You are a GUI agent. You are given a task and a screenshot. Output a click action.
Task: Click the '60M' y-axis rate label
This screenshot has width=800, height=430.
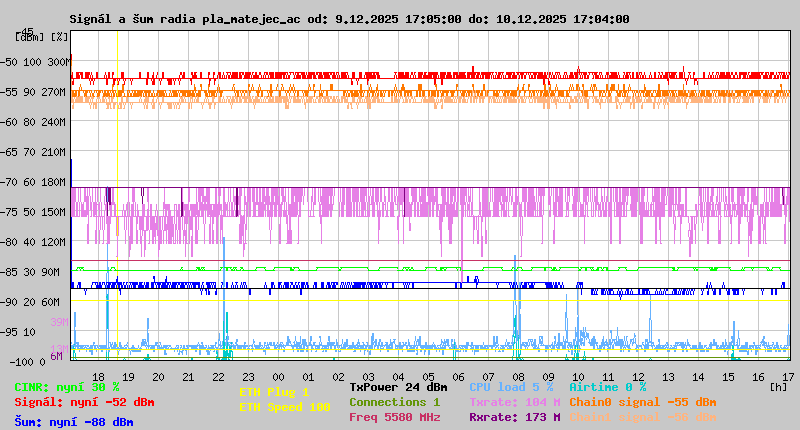tap(51, 302)
